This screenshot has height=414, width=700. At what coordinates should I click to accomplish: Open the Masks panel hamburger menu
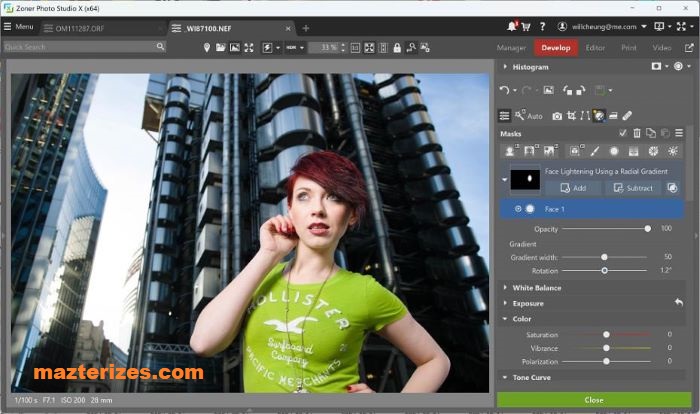(x=679, y=133)
